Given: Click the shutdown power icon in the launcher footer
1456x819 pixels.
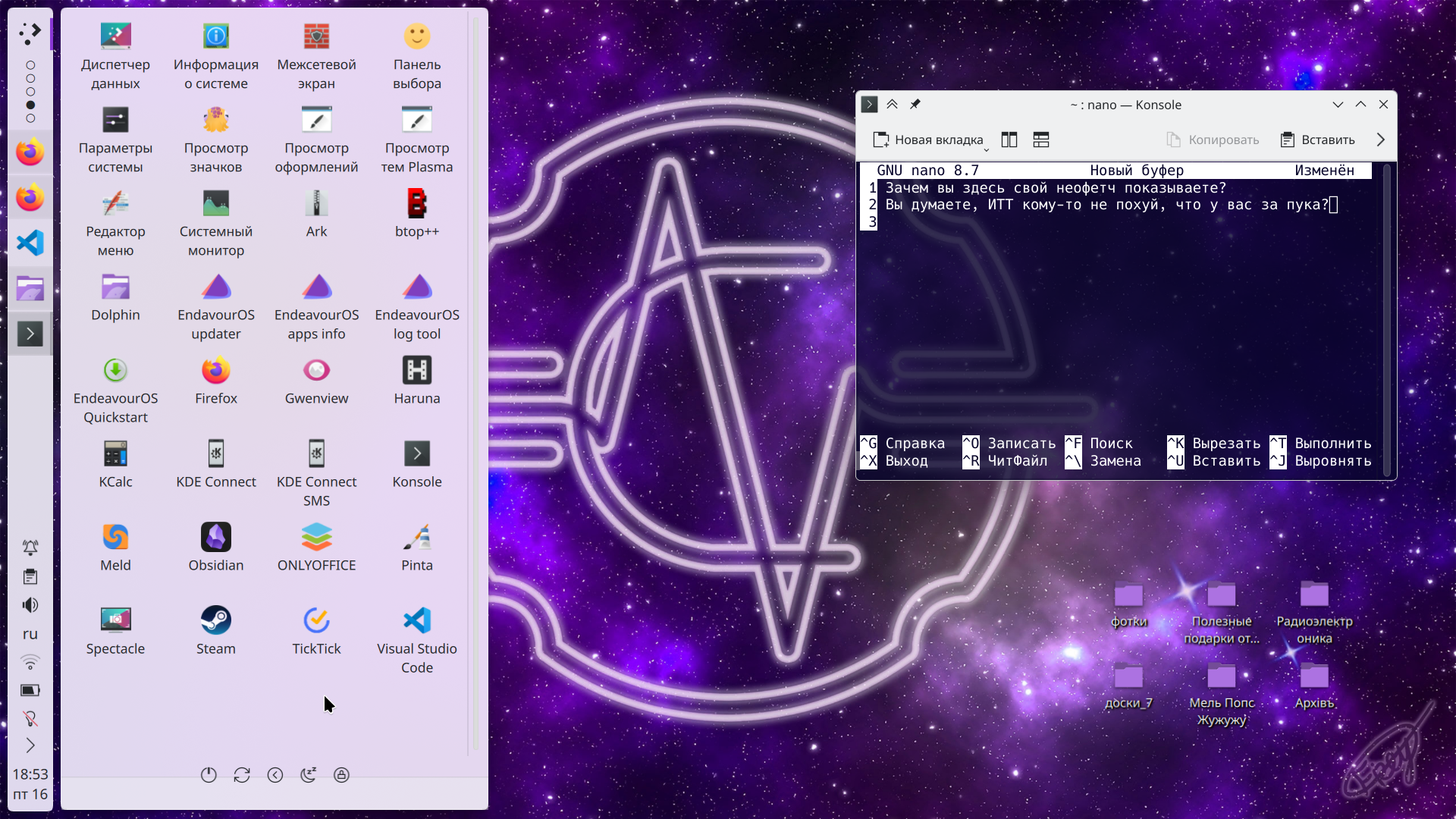Looking at the screenshot, I should tap(209, 774).
